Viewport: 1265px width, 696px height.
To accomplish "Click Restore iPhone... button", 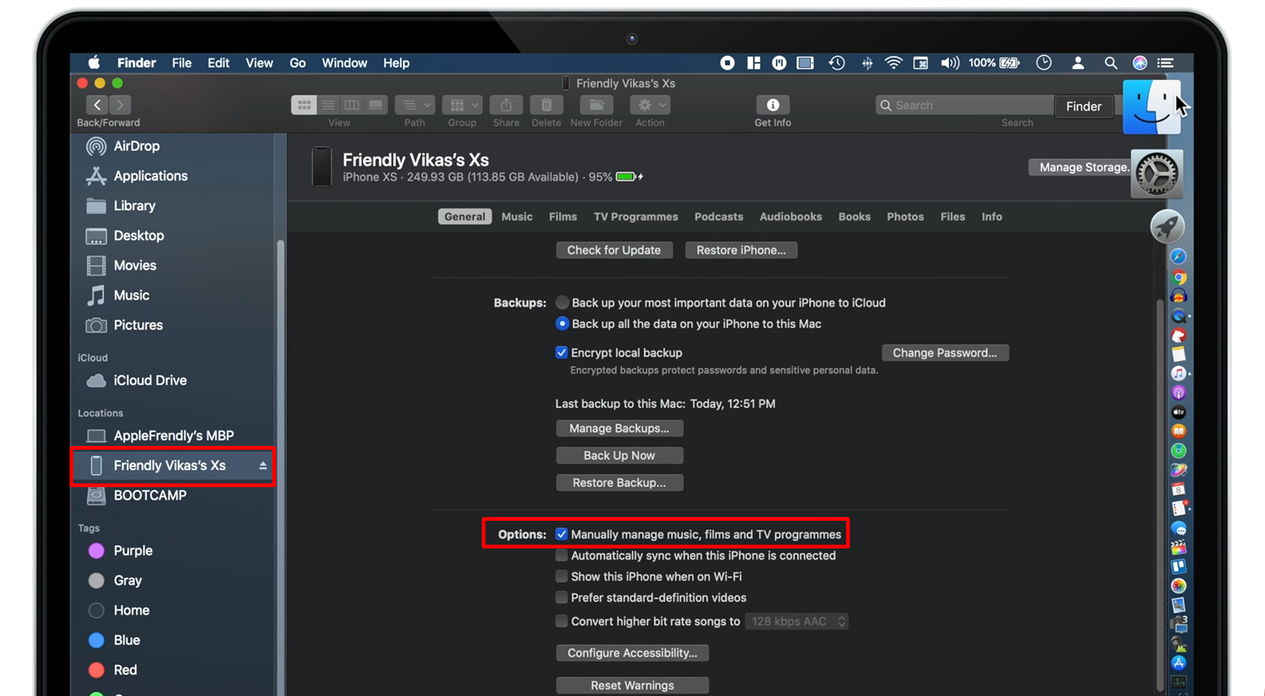I will pos(741,250).
